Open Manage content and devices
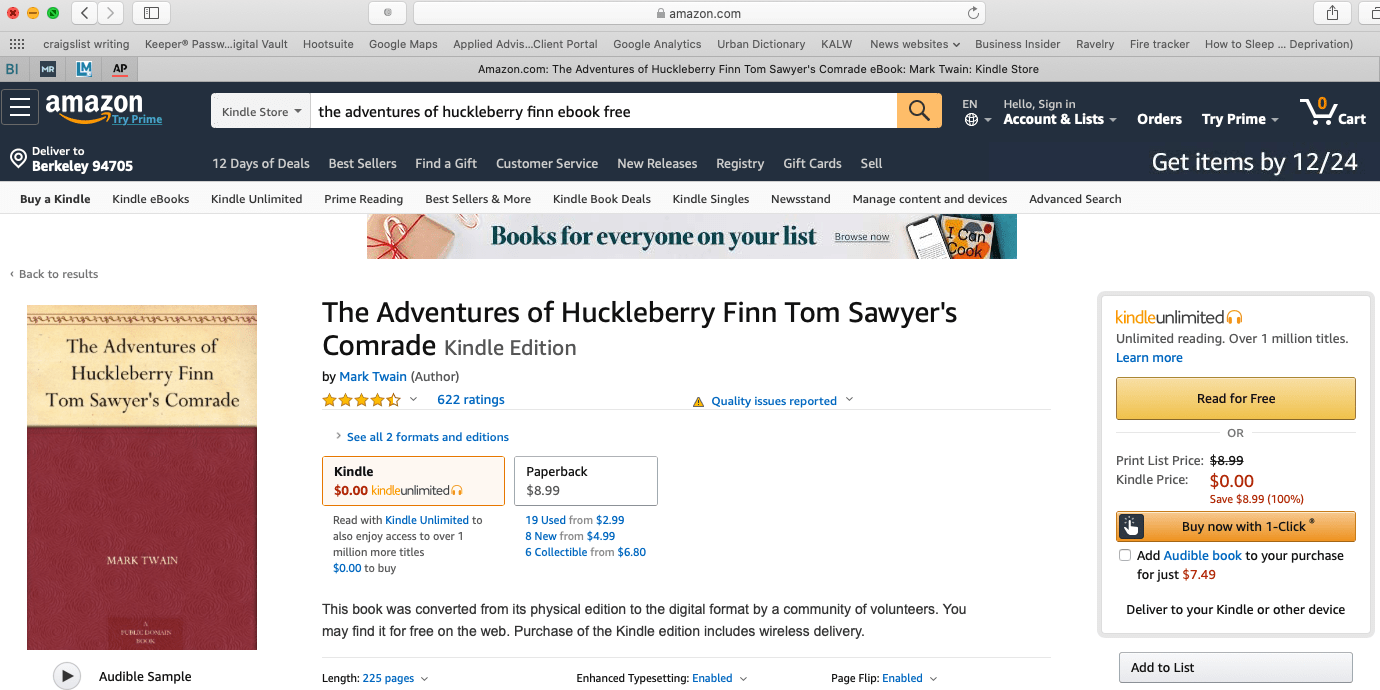Viewport: 1380px width, 690px height. point(929,199)
